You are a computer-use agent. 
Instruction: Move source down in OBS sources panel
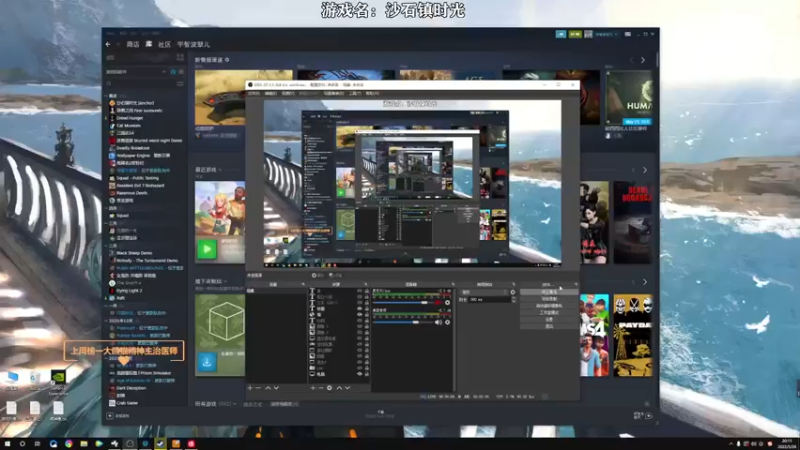click(x=347, y=388)
